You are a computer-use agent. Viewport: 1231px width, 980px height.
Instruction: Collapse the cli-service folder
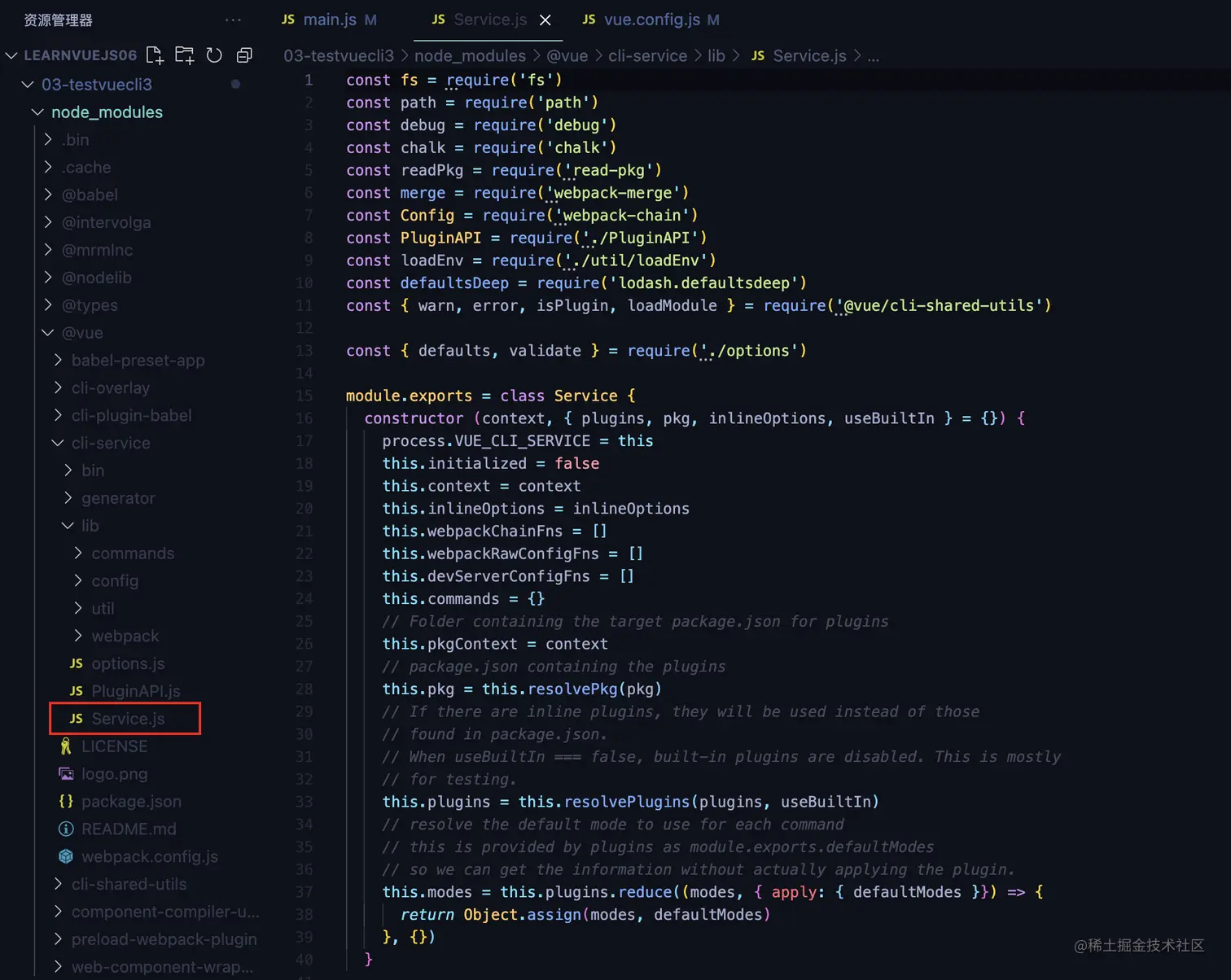click(x=58, y=443)
